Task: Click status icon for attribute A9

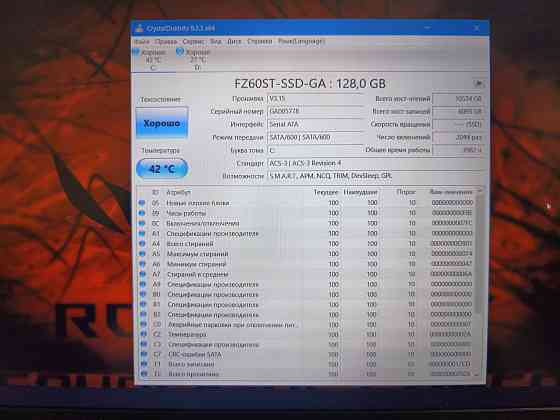Action: (x=142, y=285)
